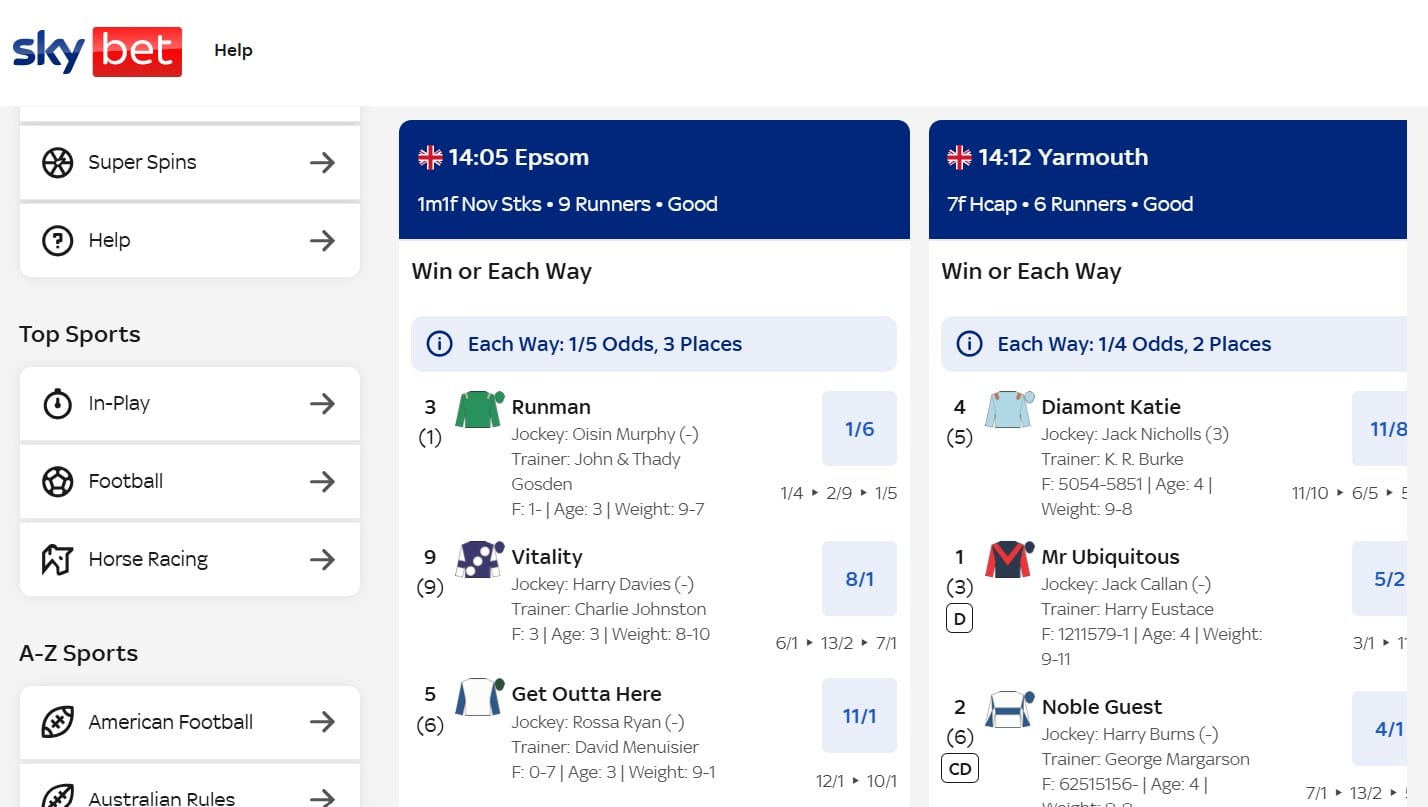
Task: Click the Horse Racing horse icon
Action: tap(58, 559)
